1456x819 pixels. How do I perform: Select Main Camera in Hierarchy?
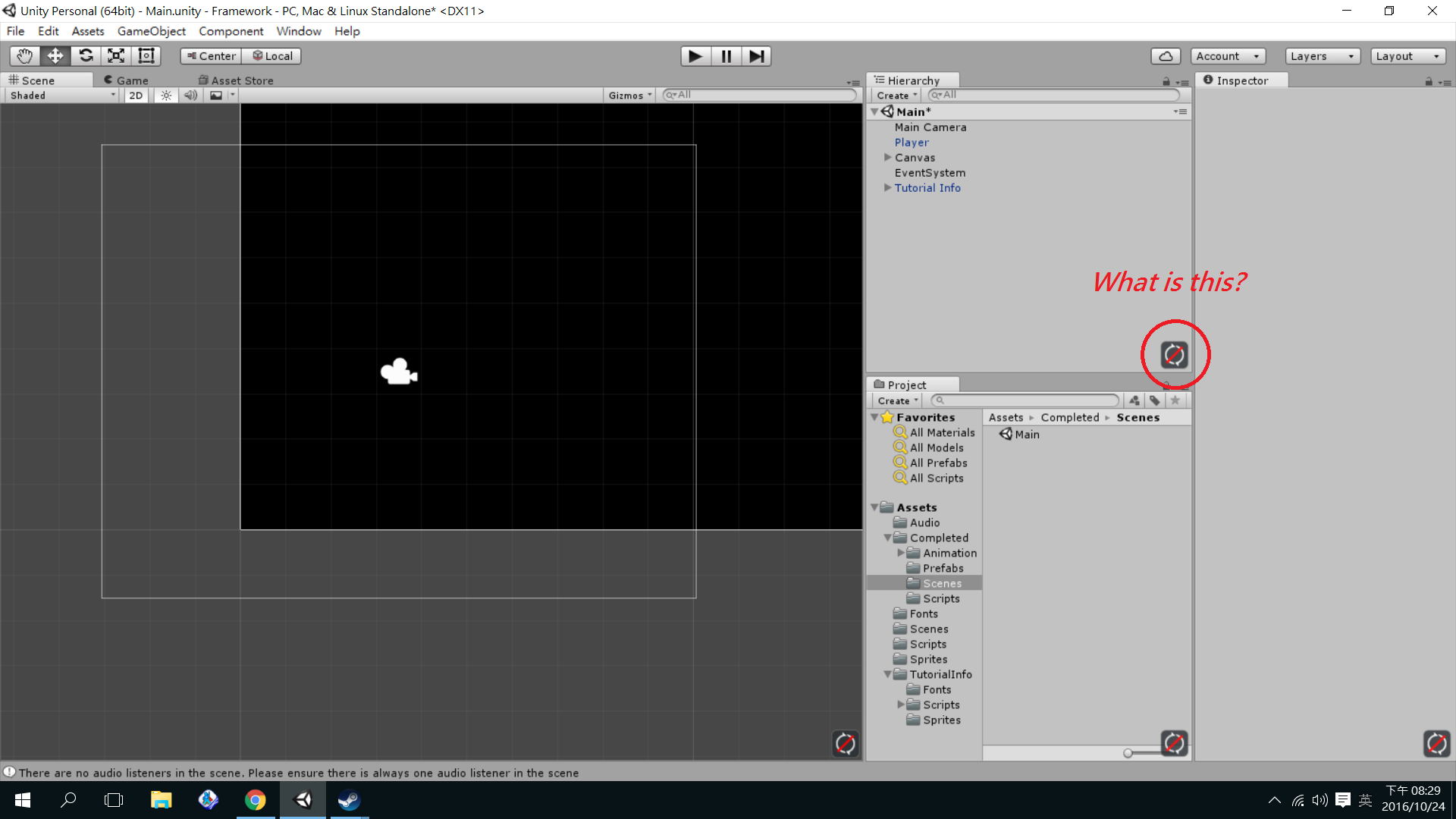(x=930, y=127)
